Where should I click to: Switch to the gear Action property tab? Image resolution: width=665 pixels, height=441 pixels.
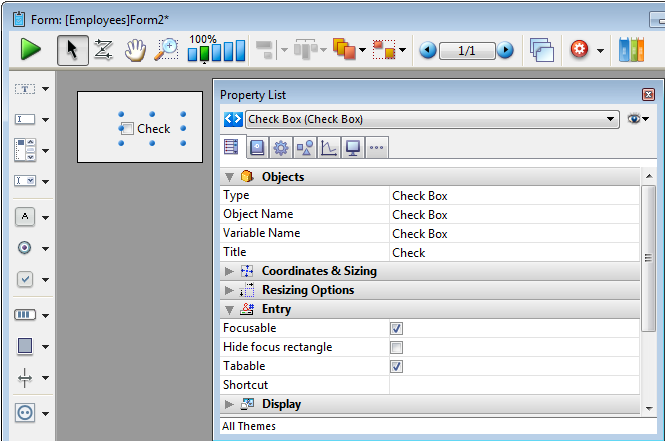[280, 148]
